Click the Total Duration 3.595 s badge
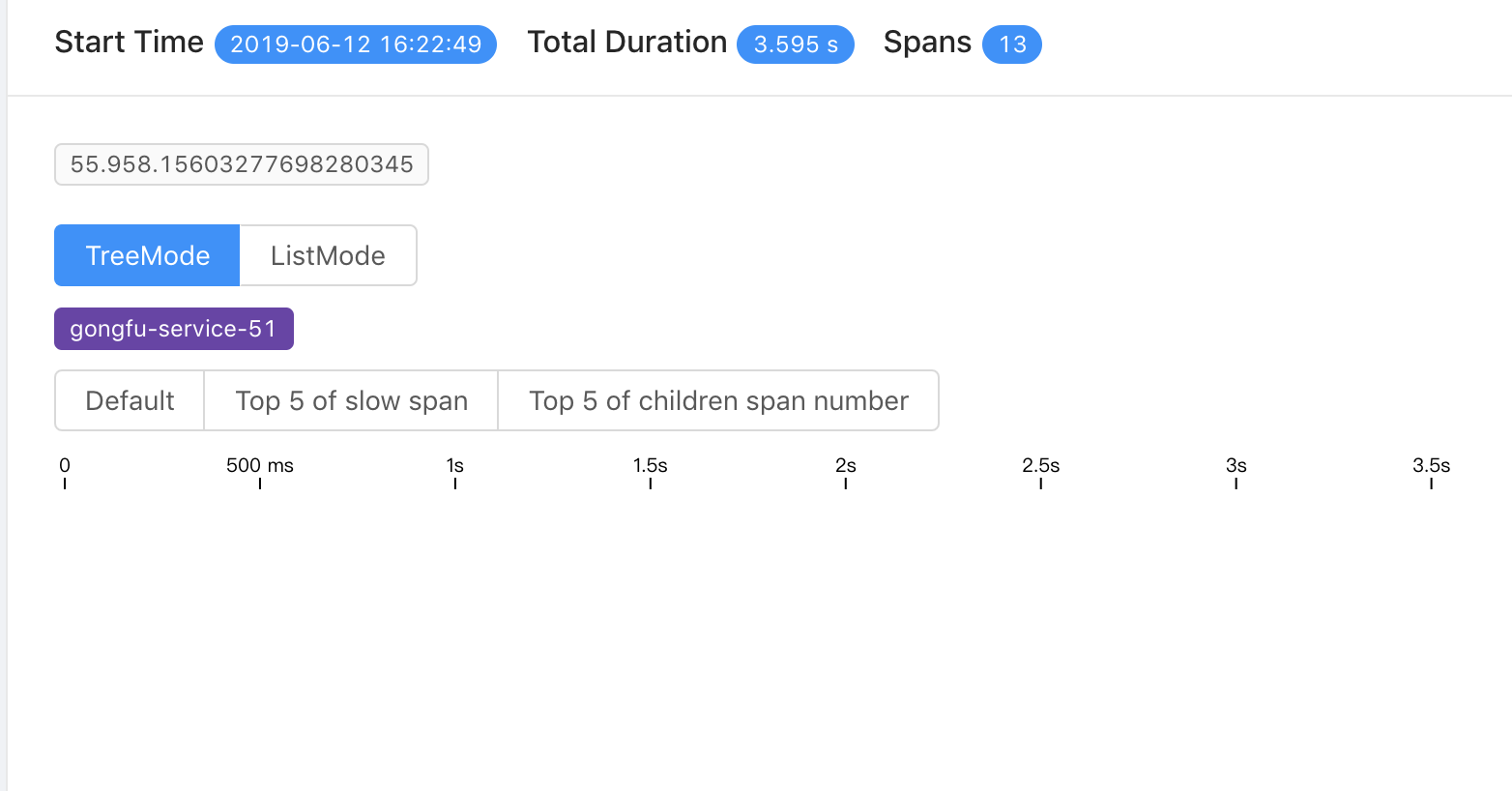Image resolution: width=1512 pixels, height=791 pixels. (x=795, y=44)
